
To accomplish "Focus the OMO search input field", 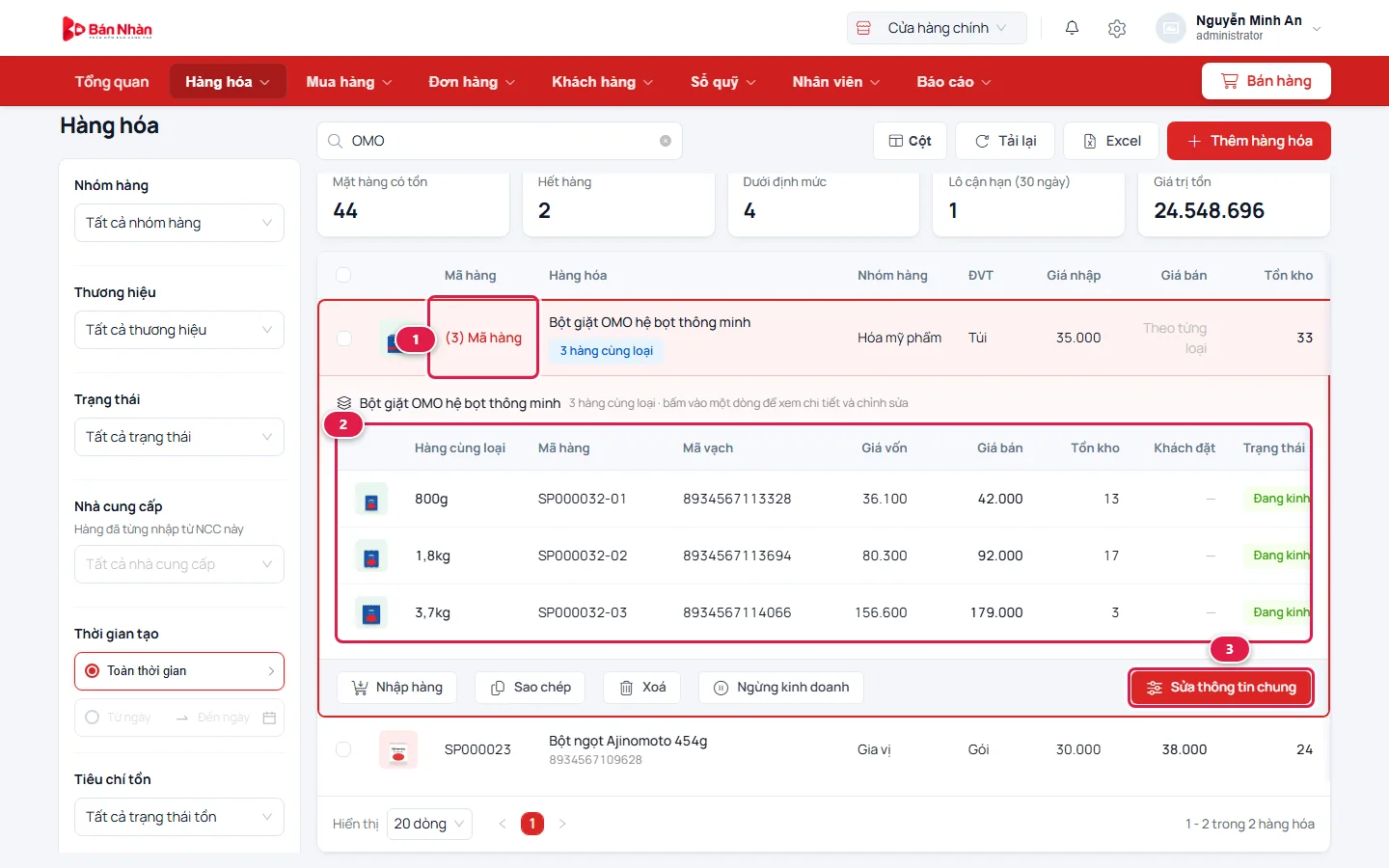I will (x=500, y=141).
